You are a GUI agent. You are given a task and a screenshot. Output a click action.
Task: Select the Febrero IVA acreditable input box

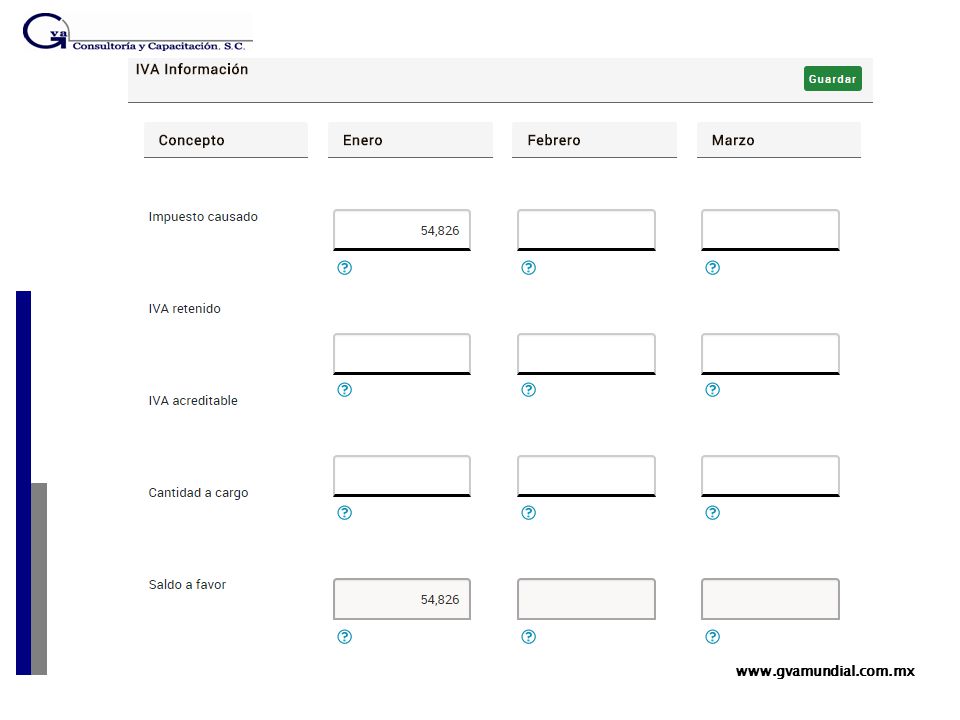coord(586,476)
